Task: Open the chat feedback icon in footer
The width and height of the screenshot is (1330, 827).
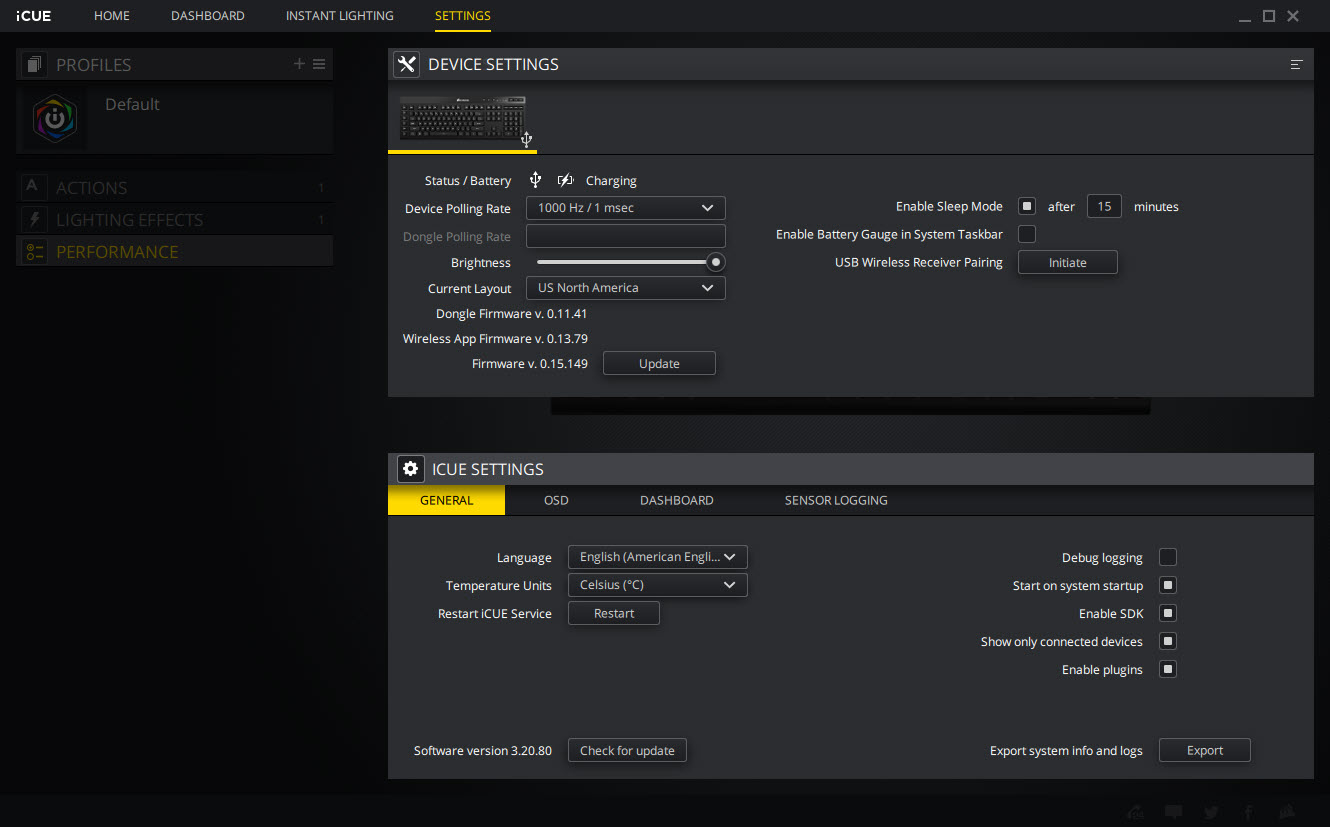Action: [x=1174, y=812]
